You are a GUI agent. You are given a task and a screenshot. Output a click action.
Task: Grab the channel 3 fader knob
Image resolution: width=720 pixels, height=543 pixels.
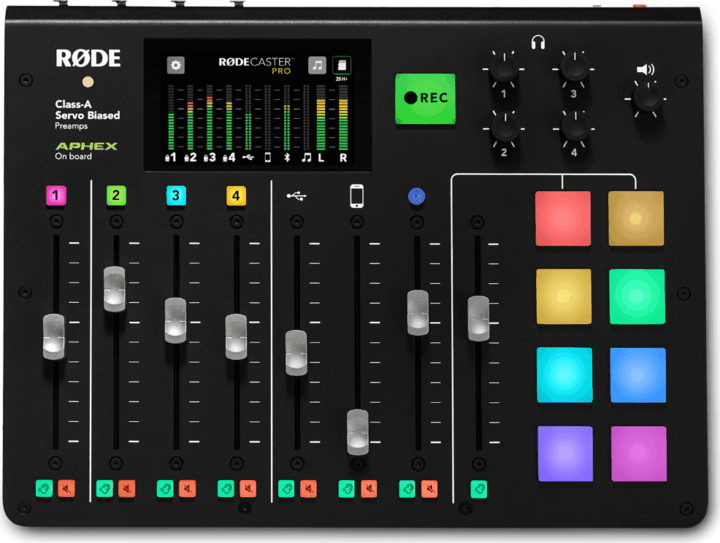(175, 320)
